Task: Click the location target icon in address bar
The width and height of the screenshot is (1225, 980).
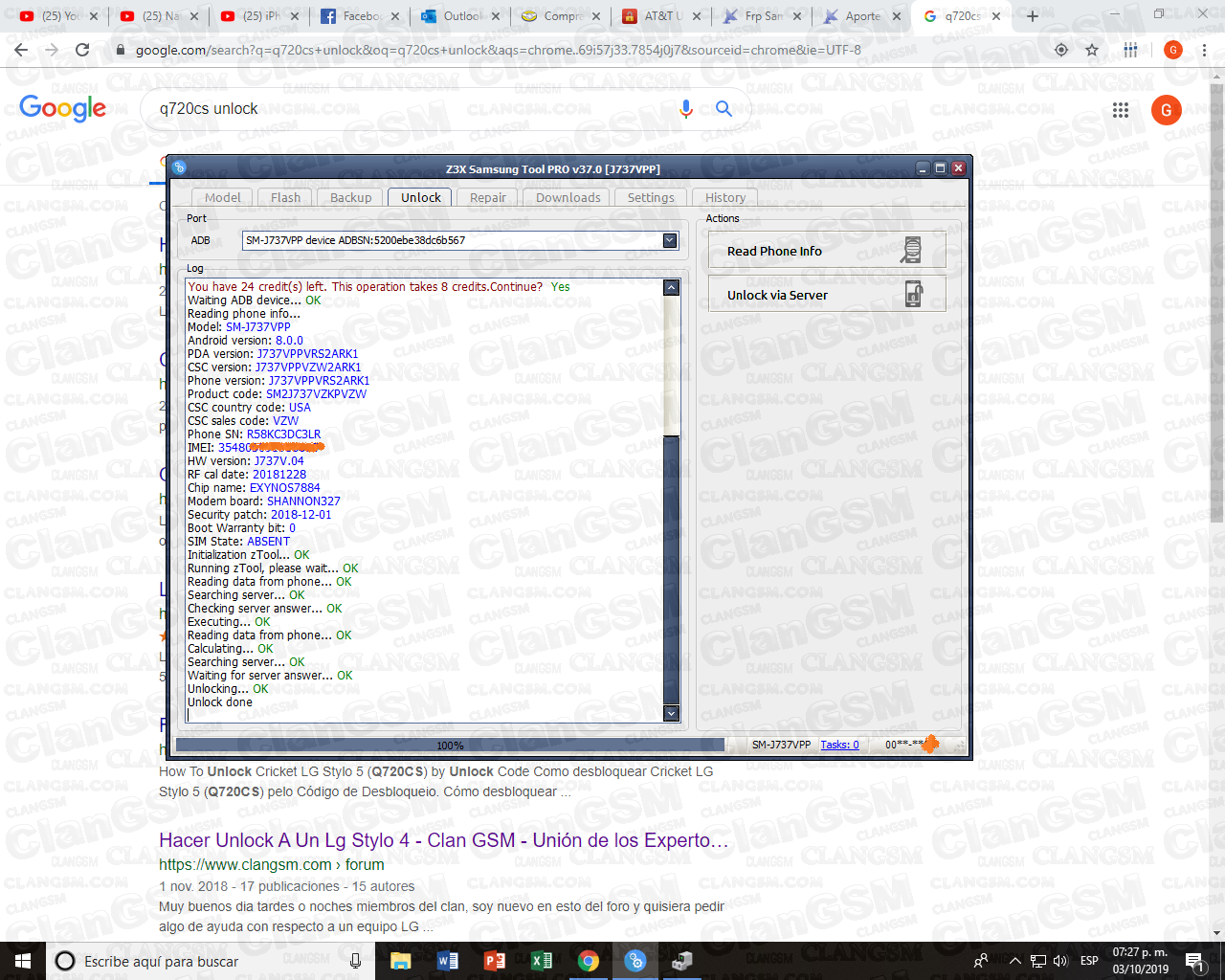Action: coord(1061,50)
